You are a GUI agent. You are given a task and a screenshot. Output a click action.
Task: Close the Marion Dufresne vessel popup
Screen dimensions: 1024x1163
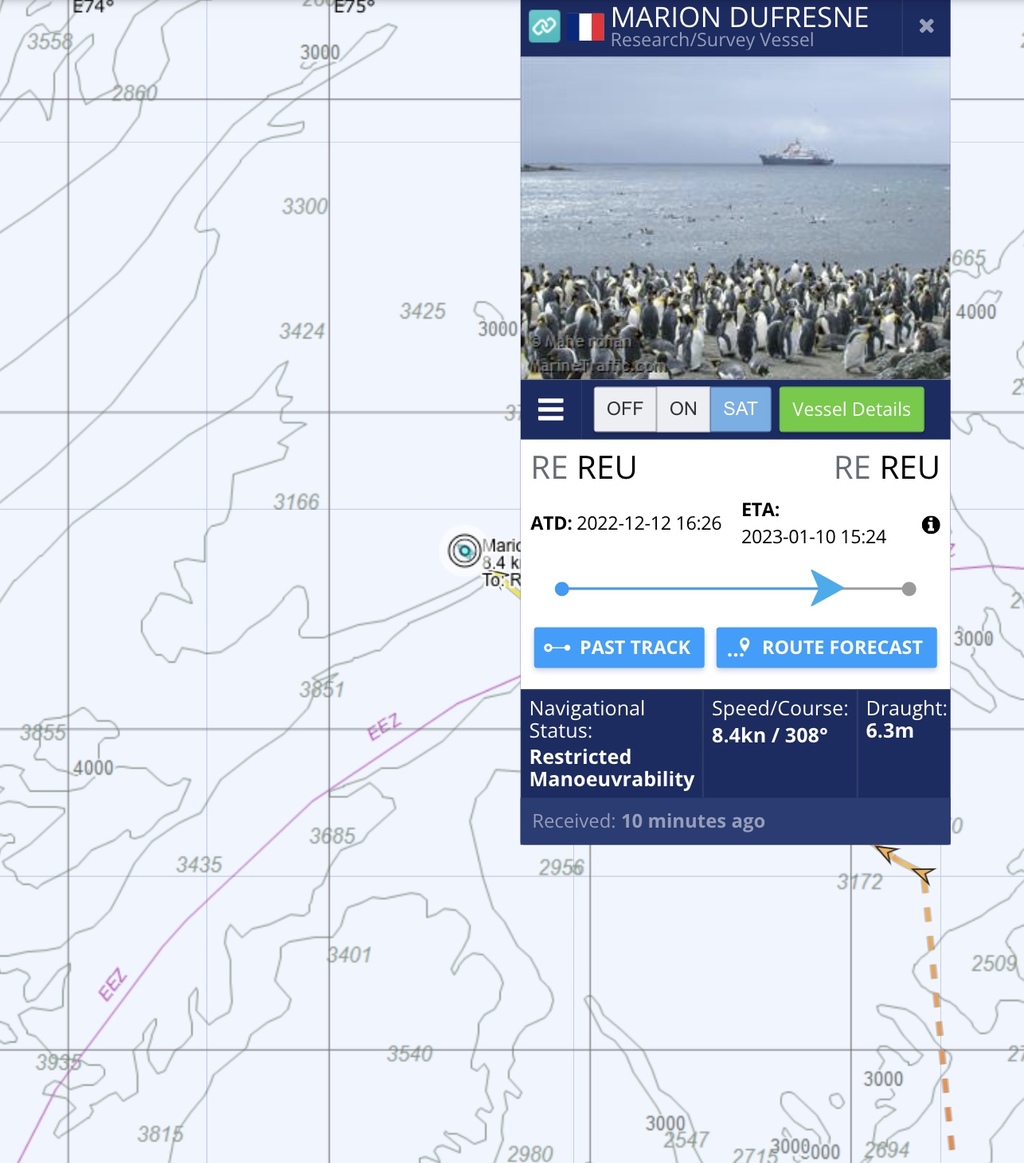pos(926,26)
